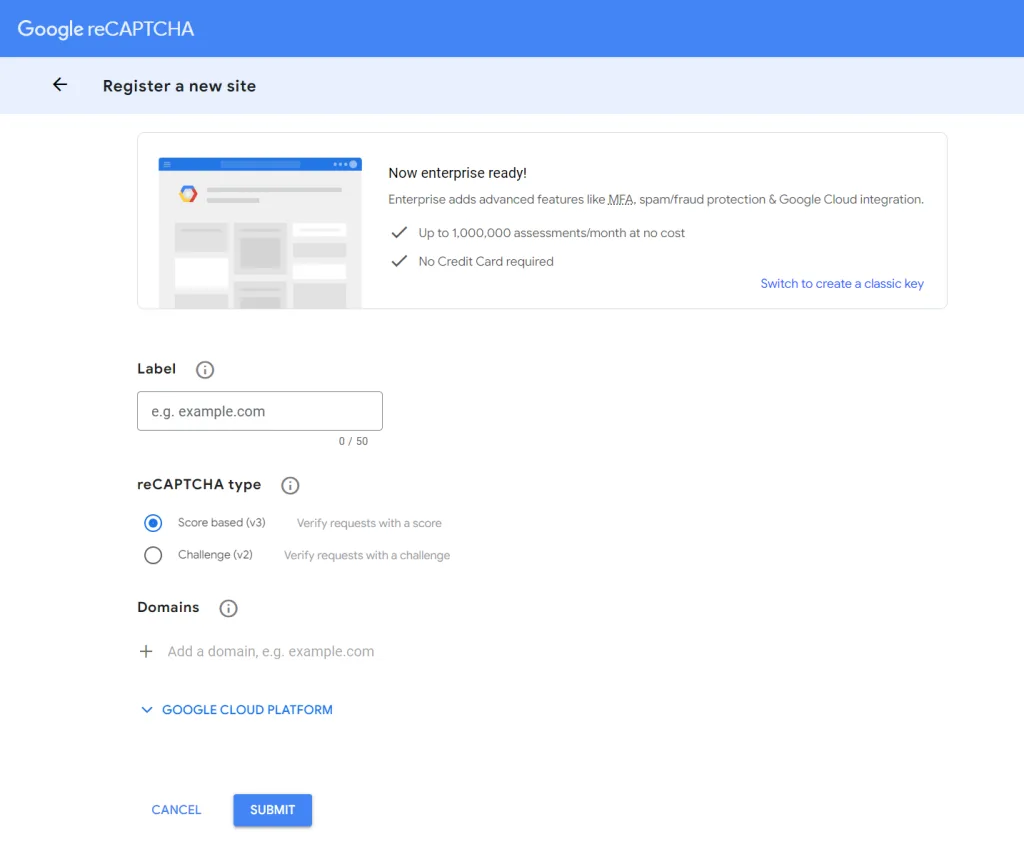Click the 'Register a new site' title
The height and width of the screenshot is (857, 1024).
[179, 86]
